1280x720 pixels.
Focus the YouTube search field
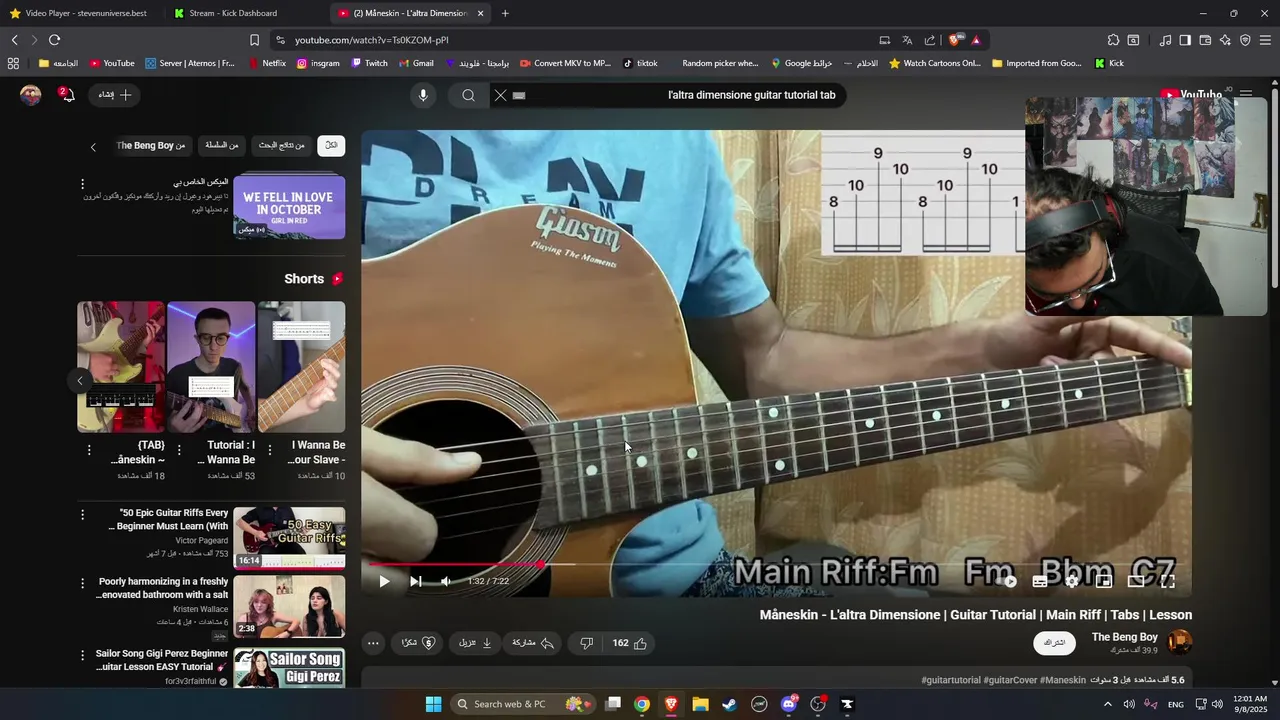(x=680, y=95)
